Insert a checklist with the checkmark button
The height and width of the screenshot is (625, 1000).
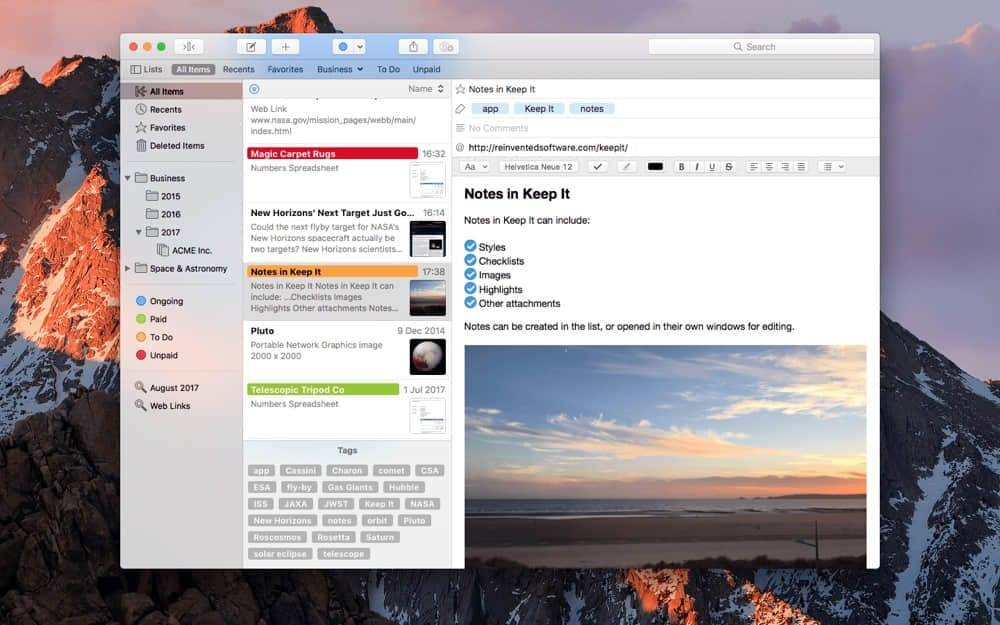click(x=598, y=166)
